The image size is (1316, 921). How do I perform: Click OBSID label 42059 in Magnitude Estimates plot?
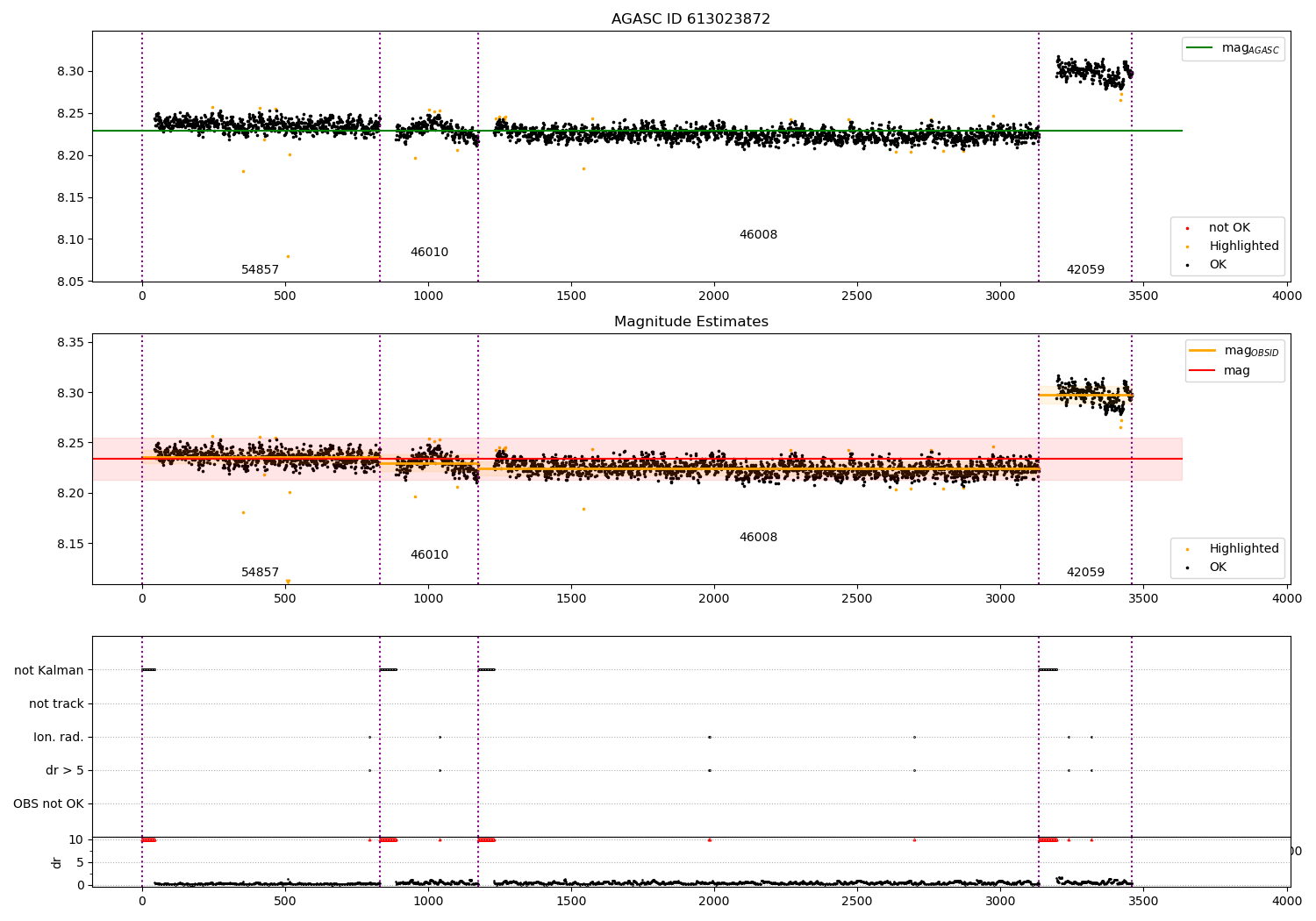tap(1085, 573)
